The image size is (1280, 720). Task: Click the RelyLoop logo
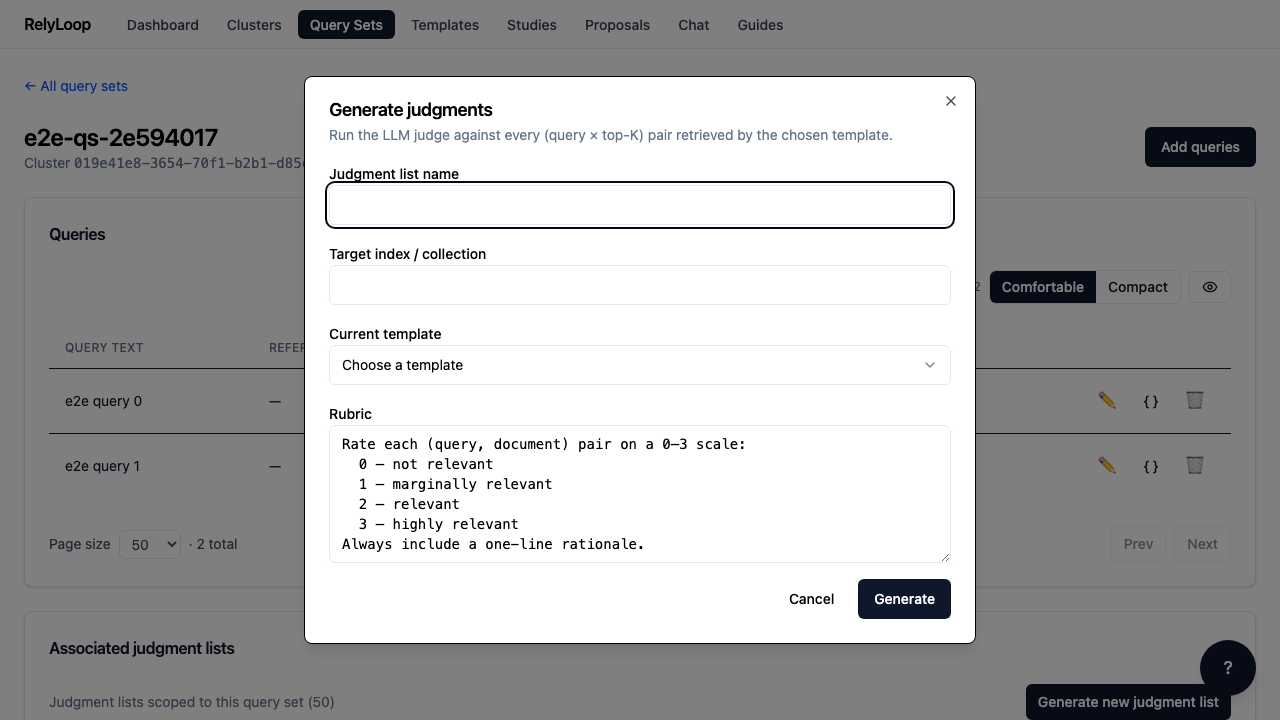tap(57, 25)
